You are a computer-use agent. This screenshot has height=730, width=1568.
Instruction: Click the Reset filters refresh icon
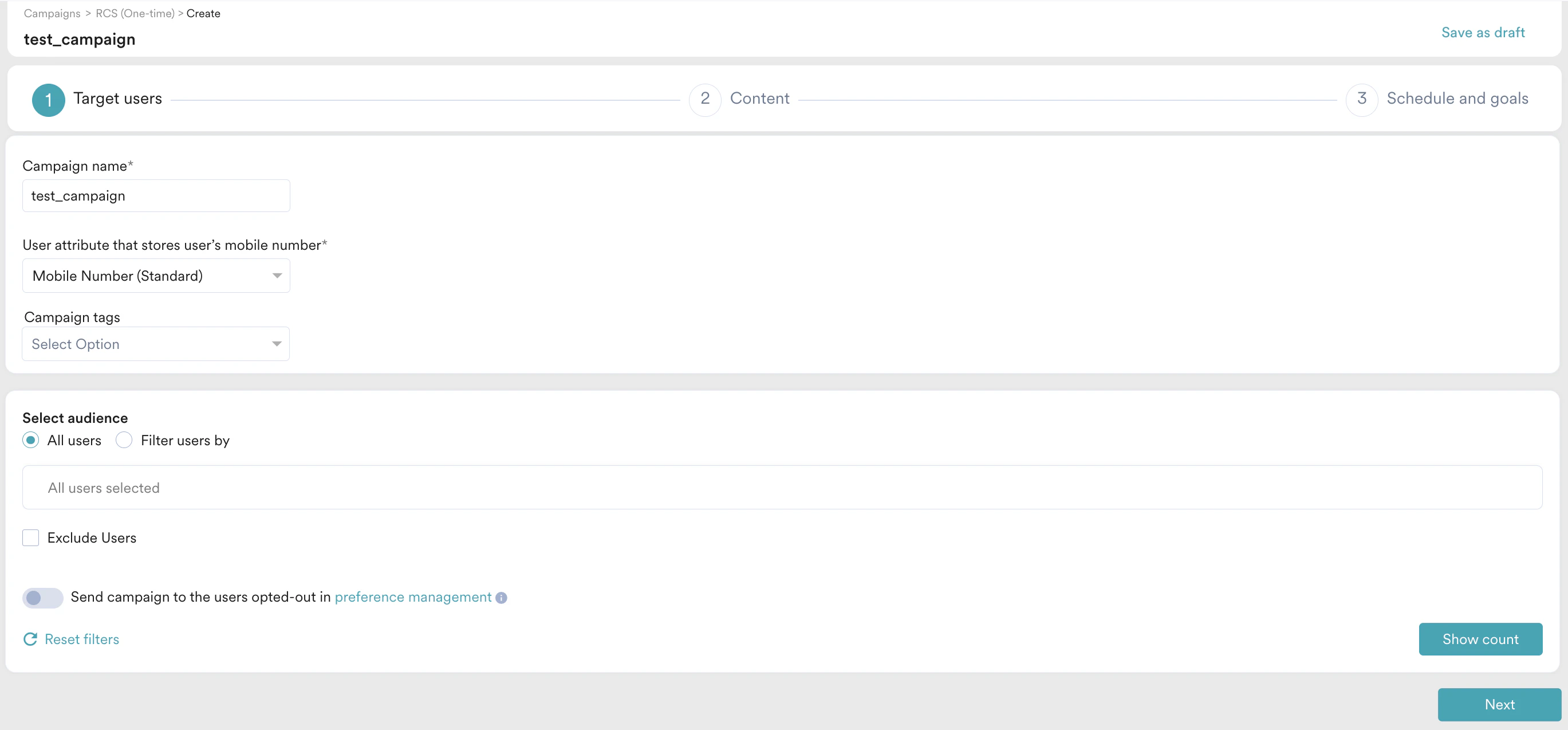(x=30, y=639)
